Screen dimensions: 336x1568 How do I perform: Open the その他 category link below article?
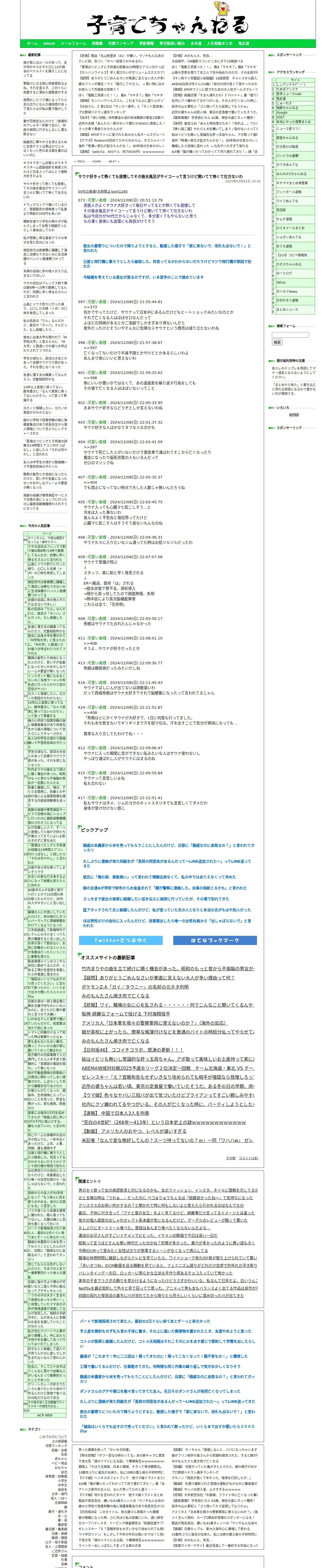pyautogui.click(x=231, y=1158)
